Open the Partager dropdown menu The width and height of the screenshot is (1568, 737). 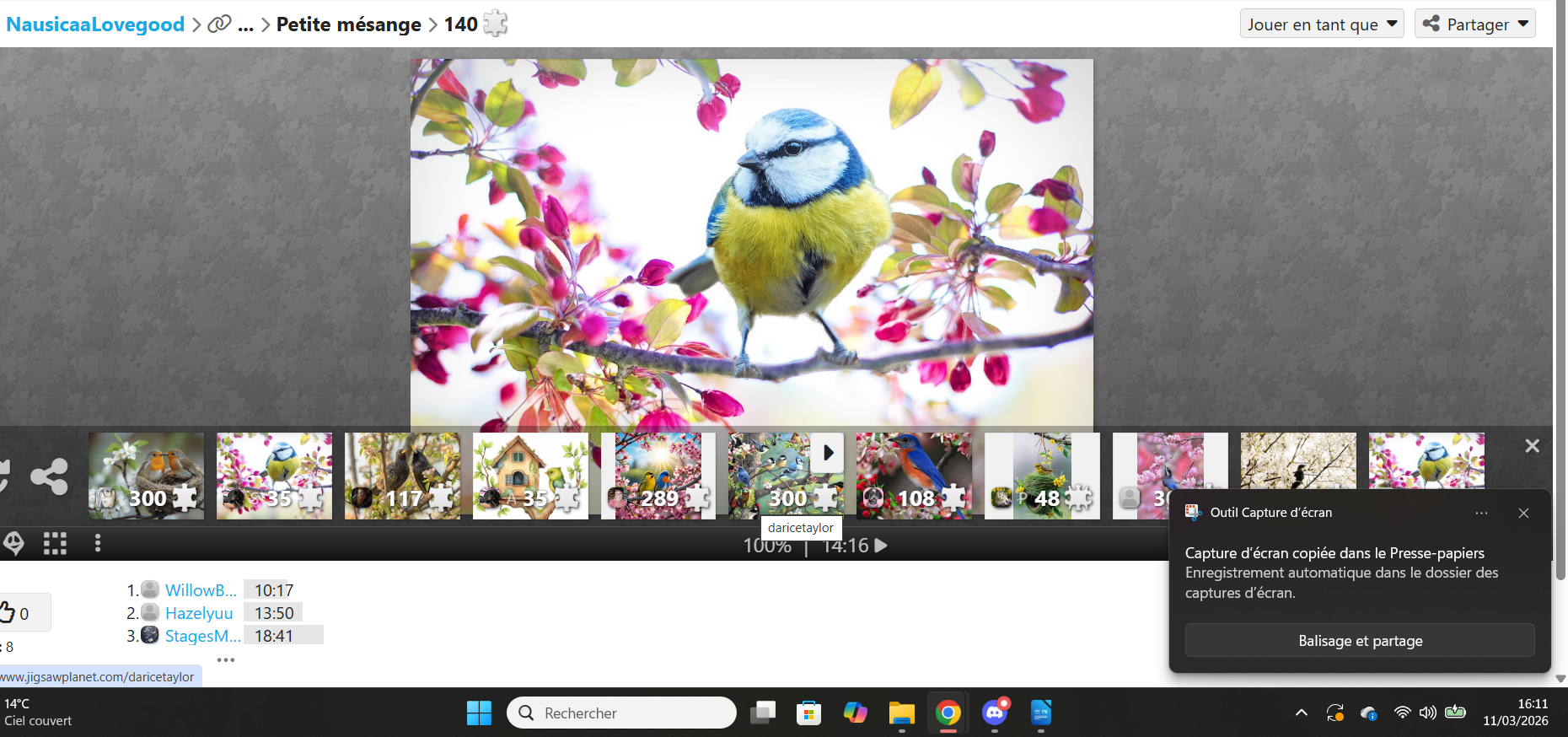(x=1475, y=24)
